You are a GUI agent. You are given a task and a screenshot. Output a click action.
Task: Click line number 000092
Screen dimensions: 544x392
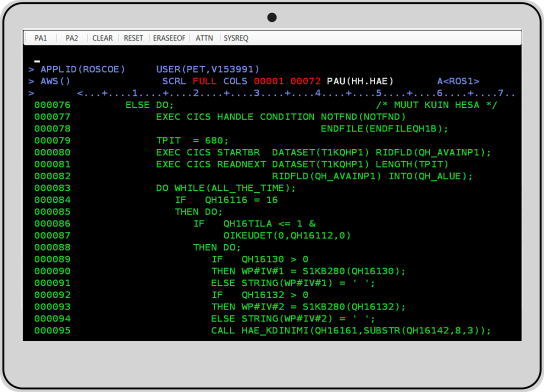52,295
